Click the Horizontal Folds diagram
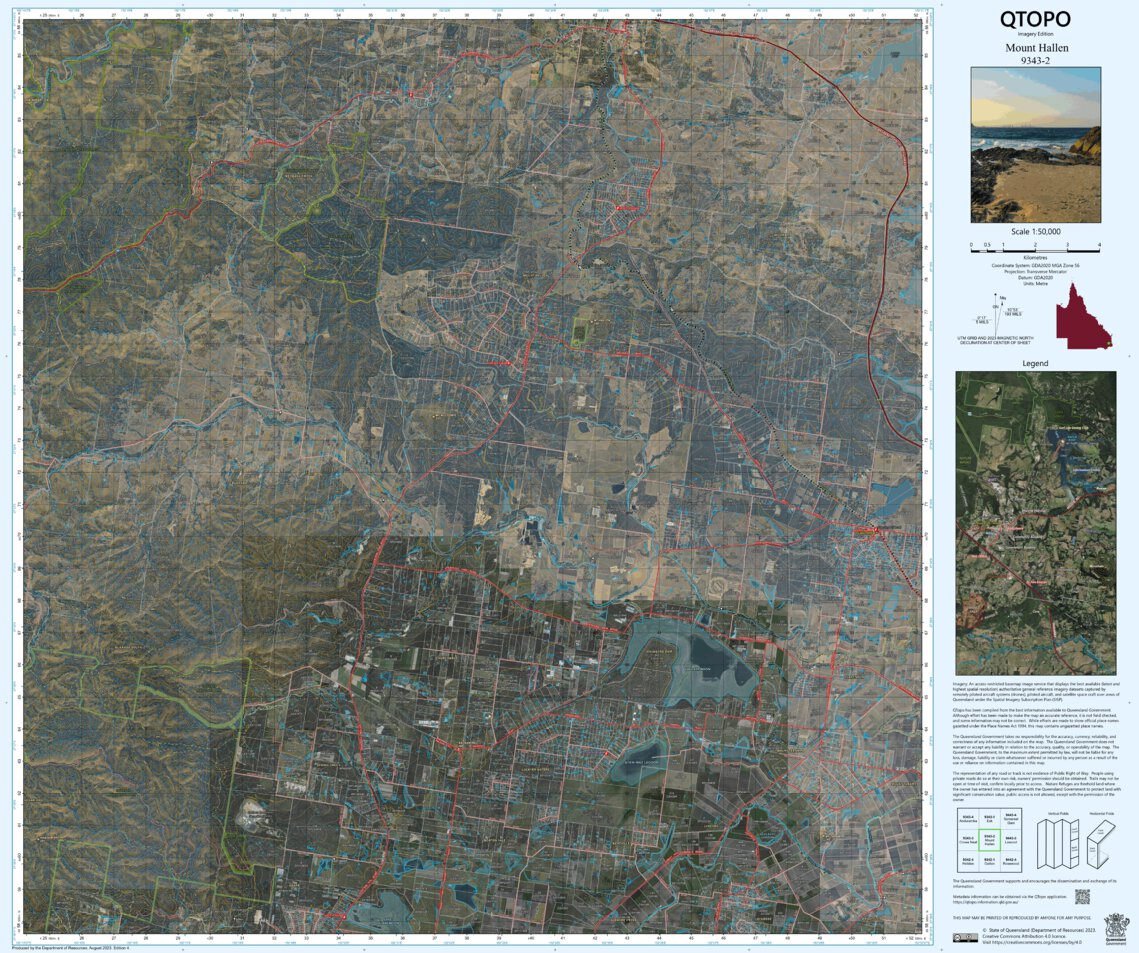This screenshot has width=1139, height=953. pos(1099,842)
